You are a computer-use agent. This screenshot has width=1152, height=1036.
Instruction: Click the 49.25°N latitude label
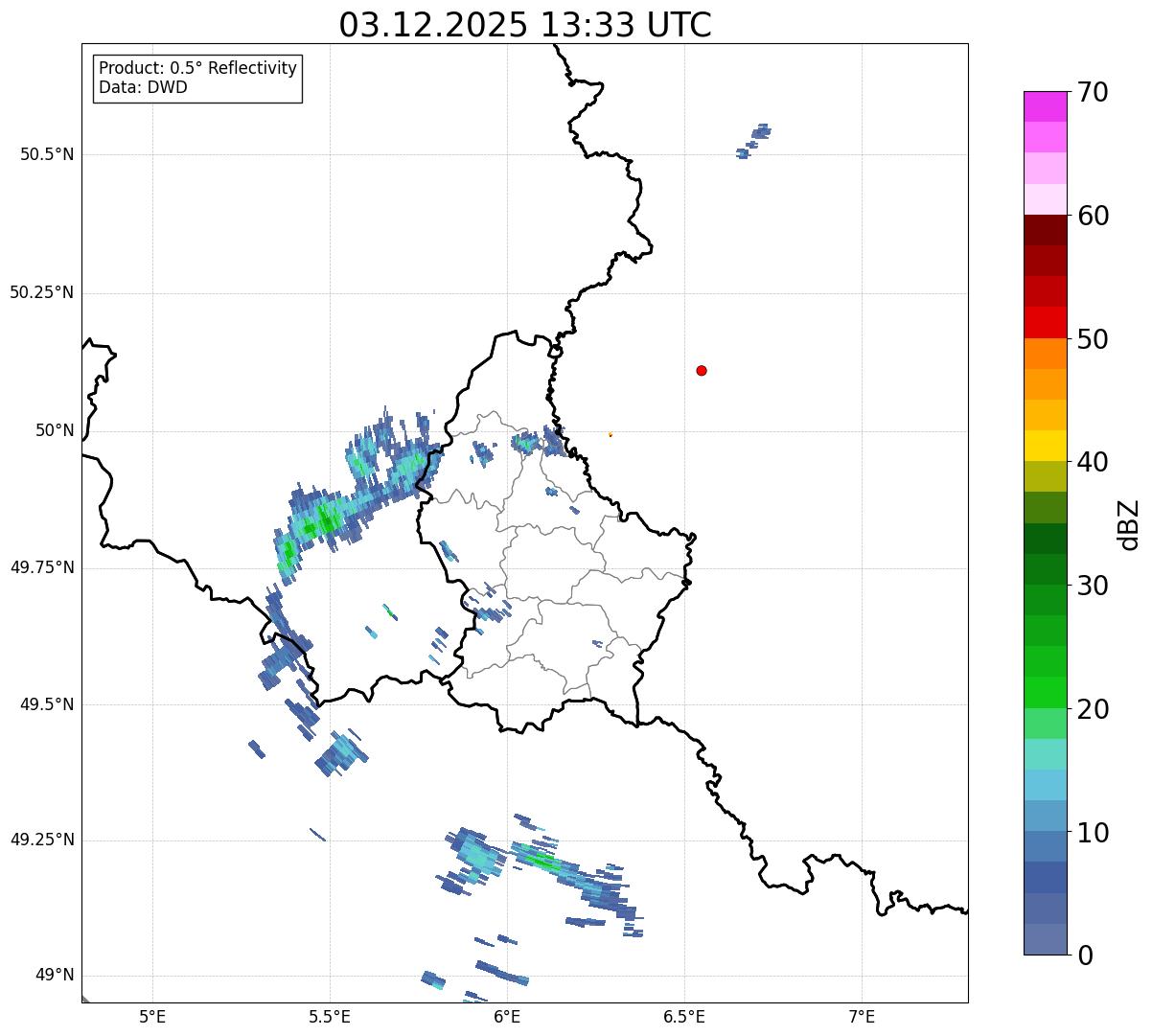click(x=41, y=840)
